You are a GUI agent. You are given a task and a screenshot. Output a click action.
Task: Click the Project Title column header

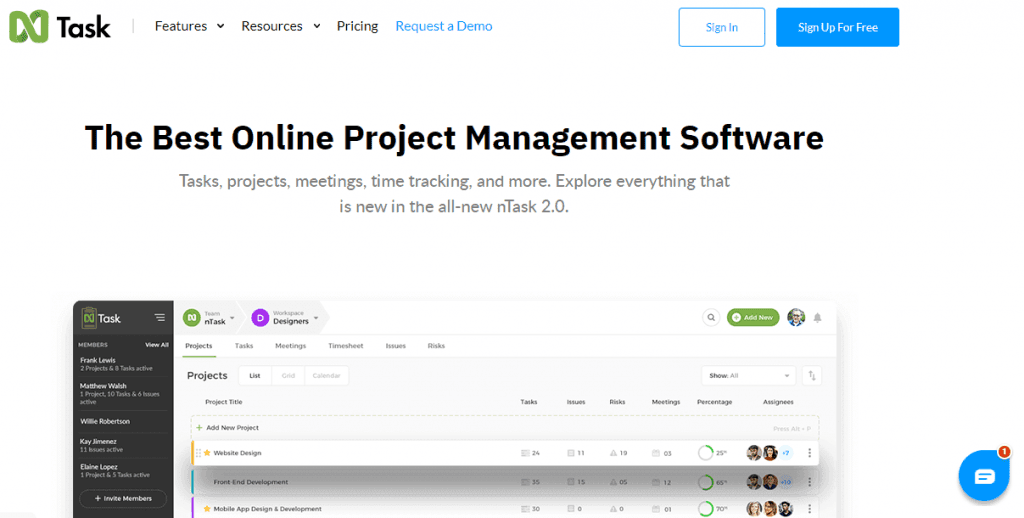223,402
